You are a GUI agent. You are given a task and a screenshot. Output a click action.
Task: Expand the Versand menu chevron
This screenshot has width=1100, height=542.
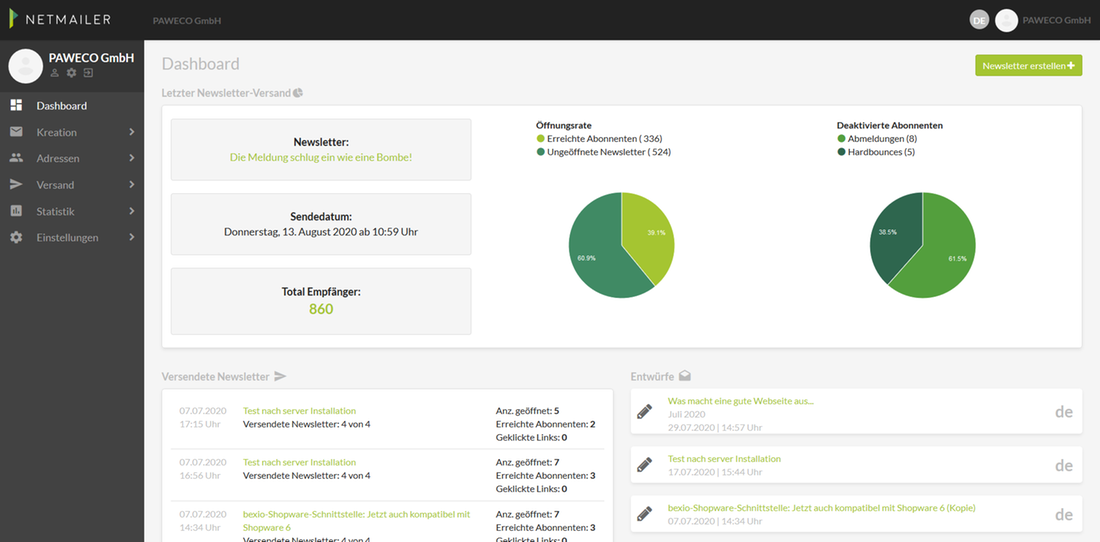[131, 184]
